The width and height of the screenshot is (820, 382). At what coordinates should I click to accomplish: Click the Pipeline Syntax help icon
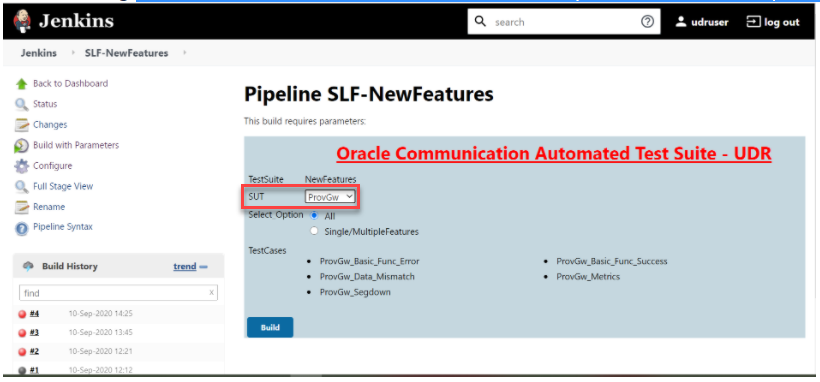click(x=21, y=228)
